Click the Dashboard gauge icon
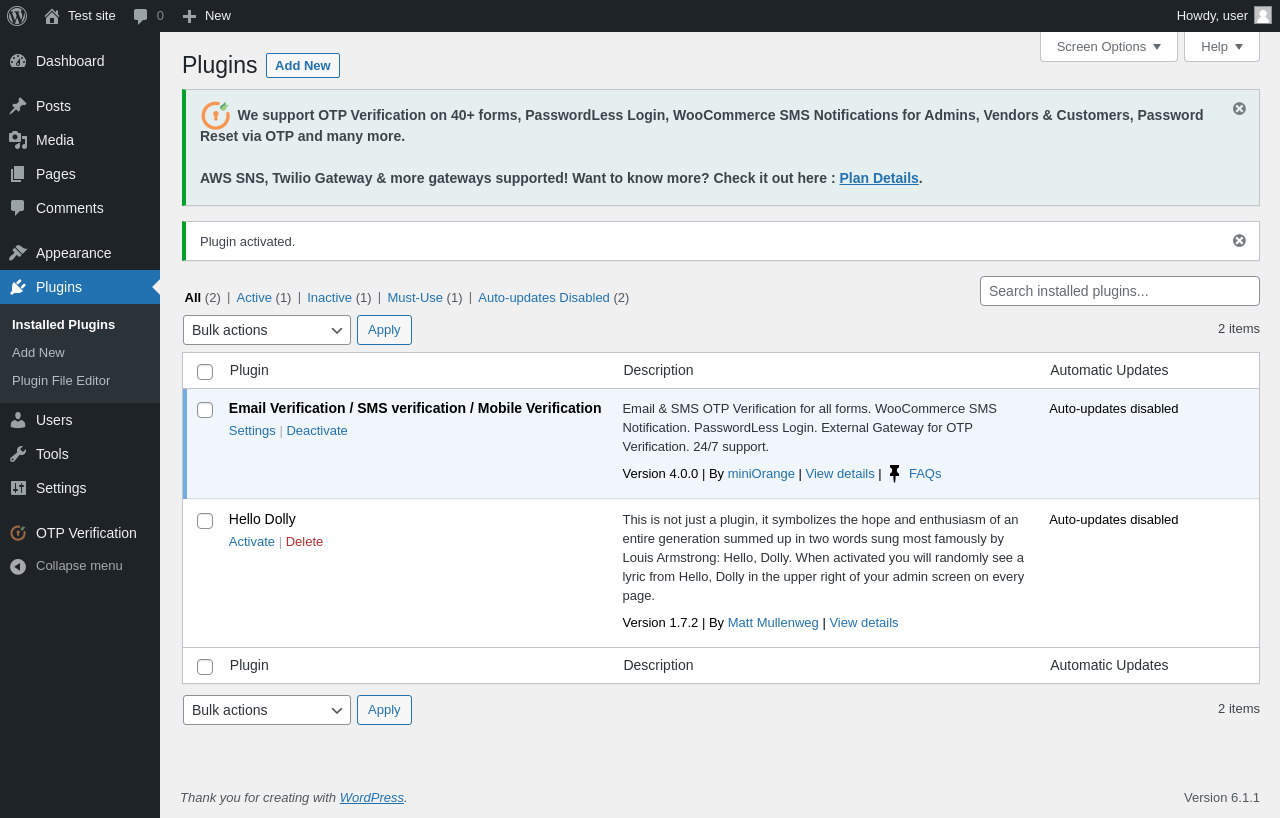 [x=18, y=61]
